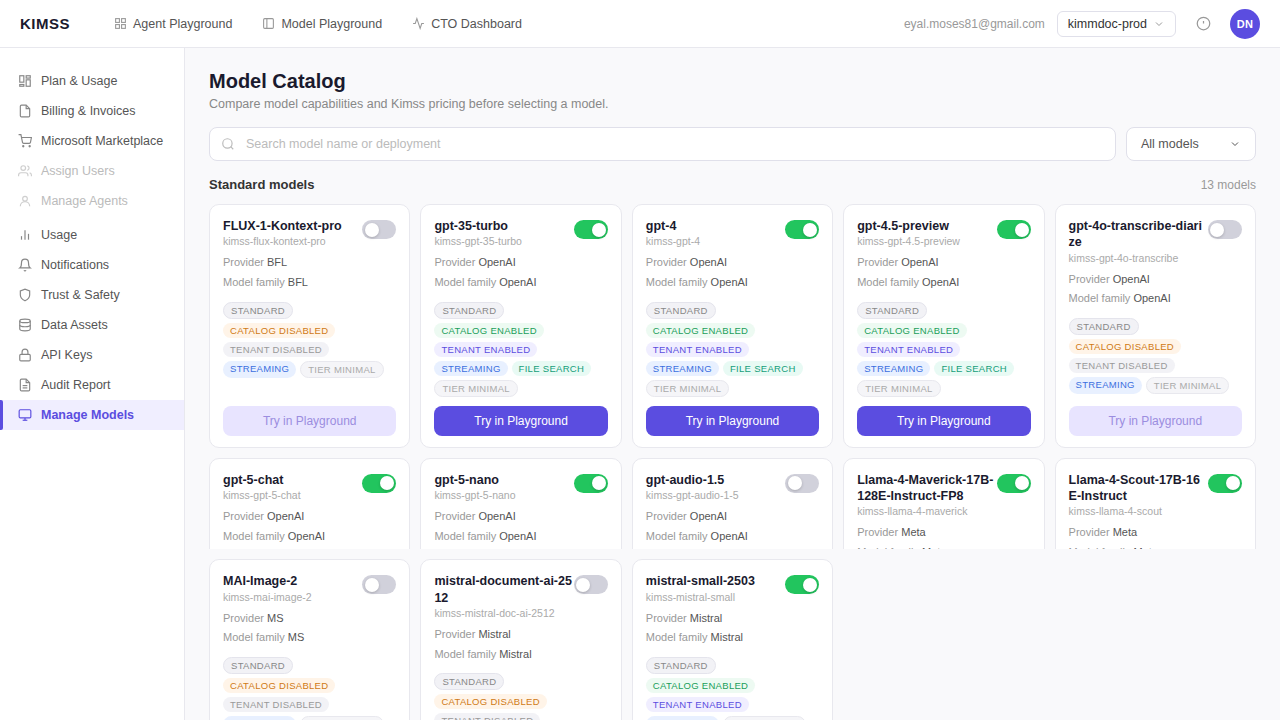Switch off the gpt-5-nano toggle
Screen dimensions: 1280x720
click(591, 484)
